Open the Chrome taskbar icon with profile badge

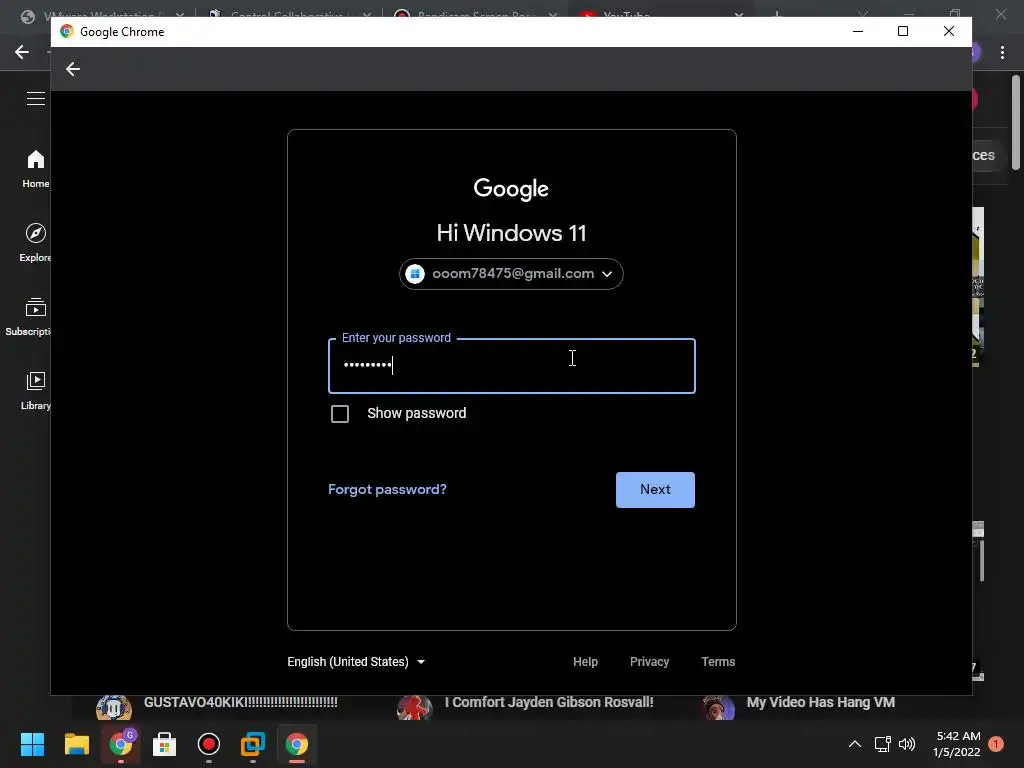point(121,744)
